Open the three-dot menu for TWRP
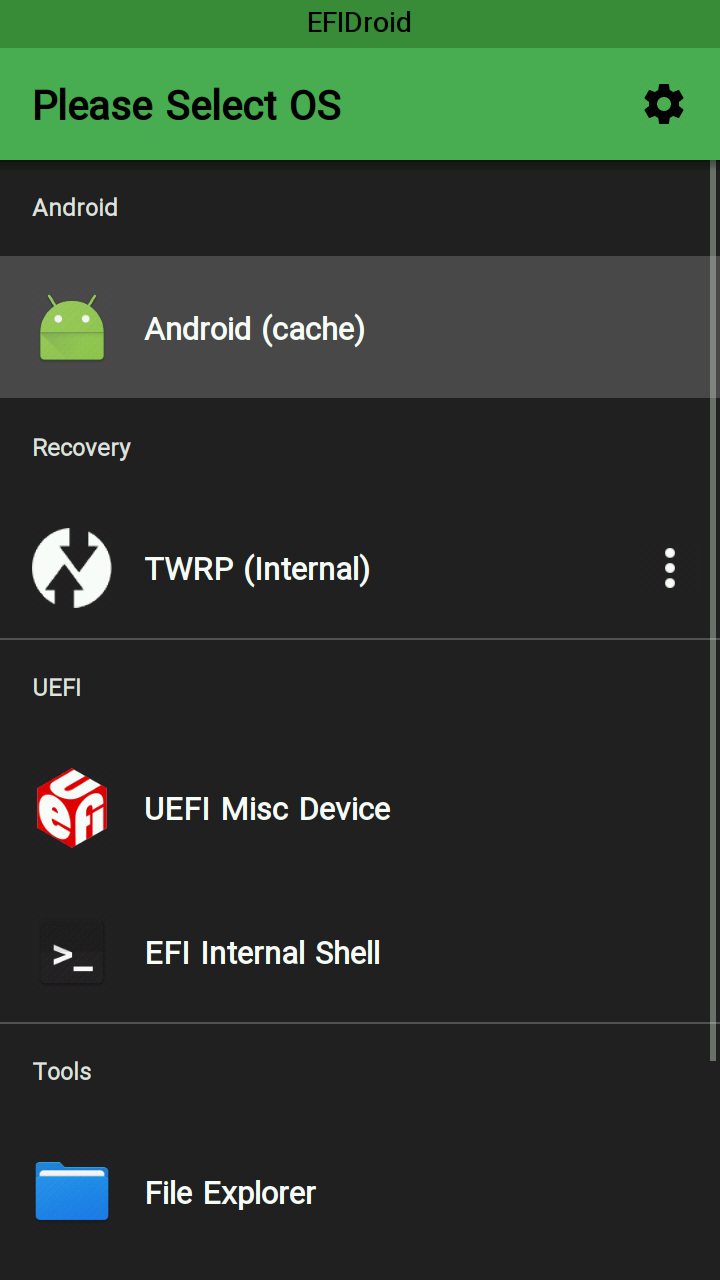This screenshot has width=720, height=1280. (669, 568)
